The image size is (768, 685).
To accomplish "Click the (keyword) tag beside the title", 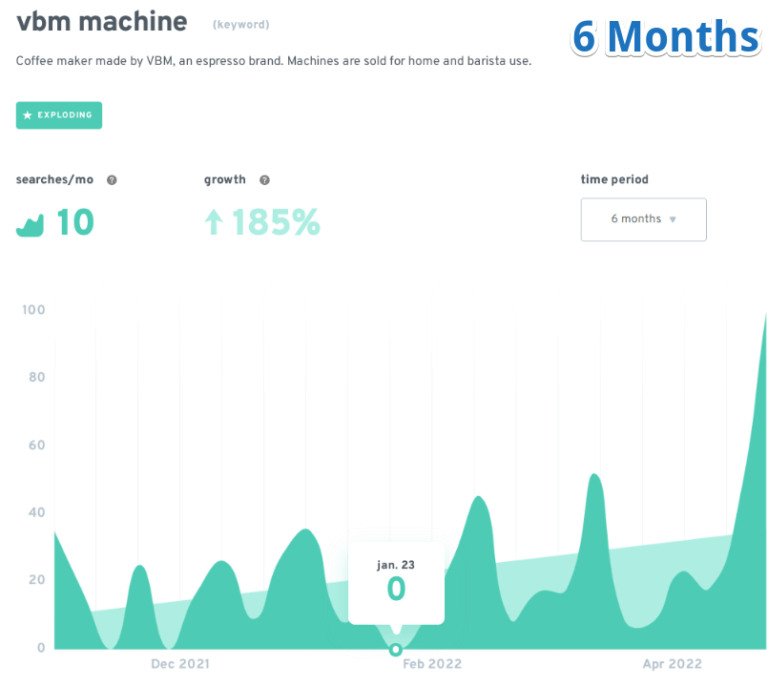I will pyautogui.click(x=240, y=24).
